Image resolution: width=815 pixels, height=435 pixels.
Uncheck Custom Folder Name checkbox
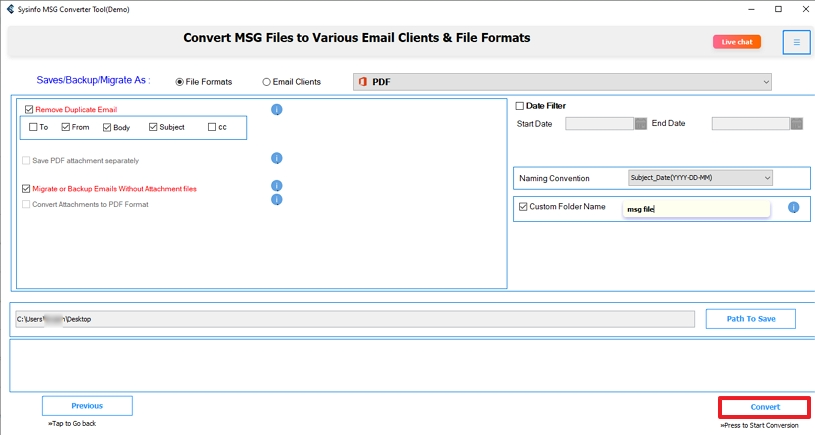pyautogui.click(x=523, y=206)
